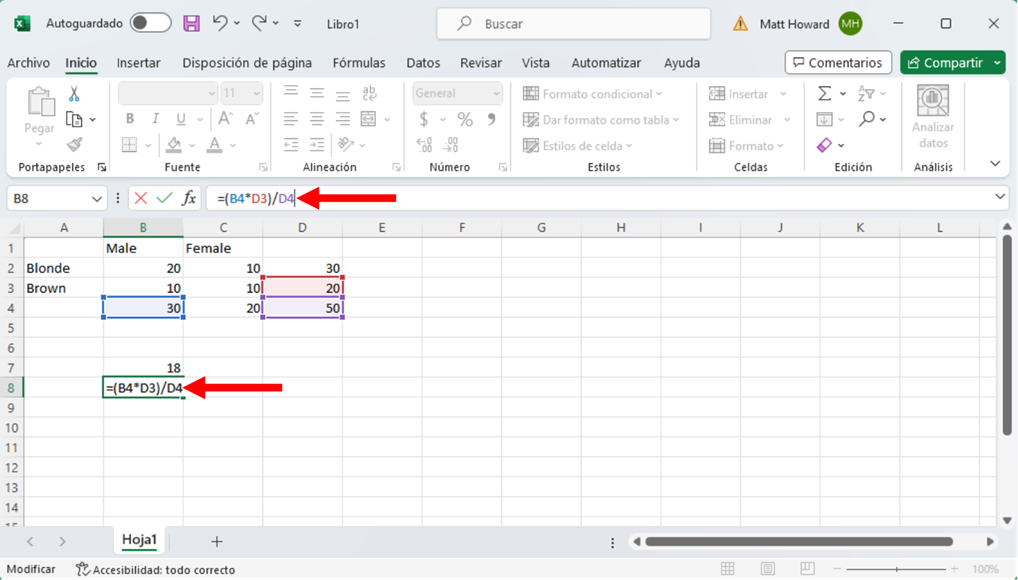Image resolution: width=1018 pixels, height=580 pixels.
Task: Add a new sheet with plus icon
Action: tap(217, 541)
